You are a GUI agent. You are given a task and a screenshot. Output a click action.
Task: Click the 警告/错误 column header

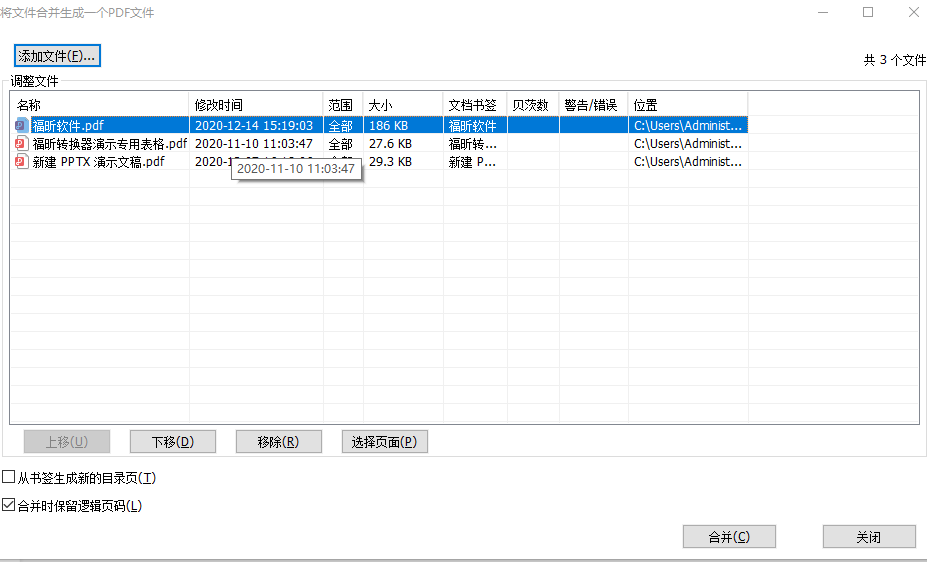(x=594, y=105)
